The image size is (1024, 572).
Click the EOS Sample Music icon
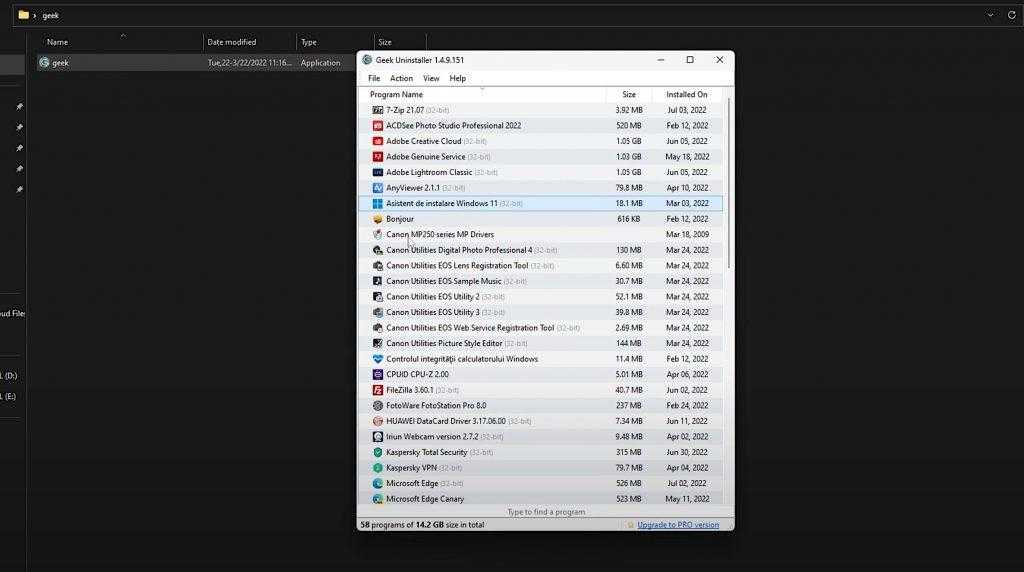[x=377, y=281]
